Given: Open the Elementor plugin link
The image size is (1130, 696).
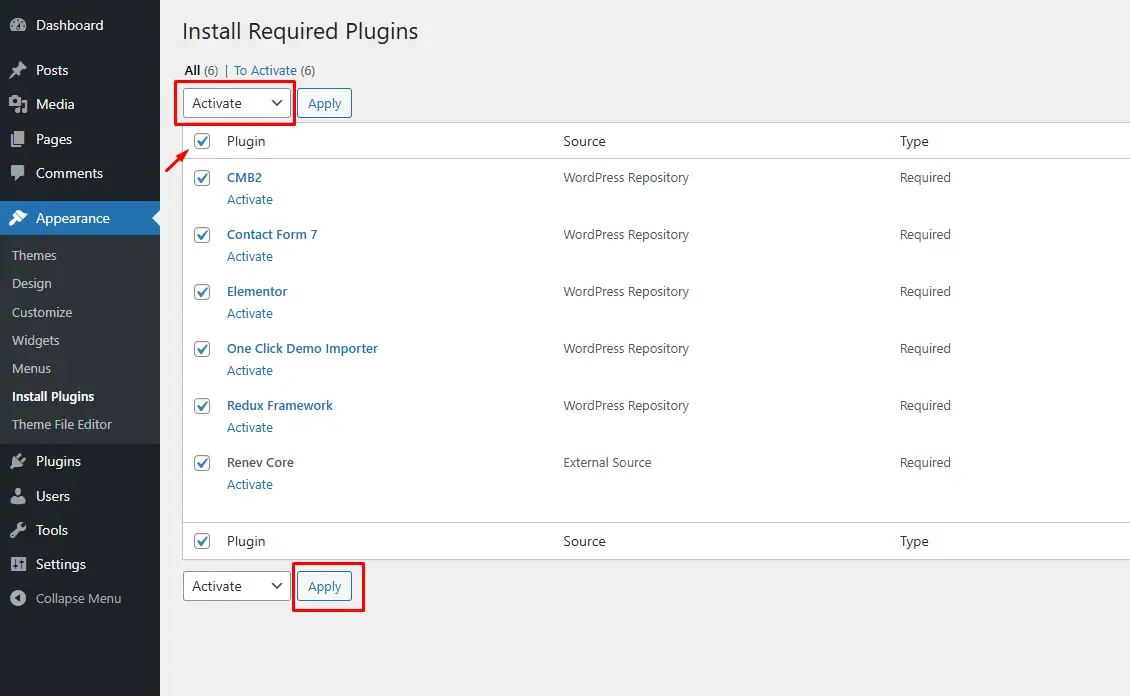Looking at the screenshot, I should (x=257, y=292).
